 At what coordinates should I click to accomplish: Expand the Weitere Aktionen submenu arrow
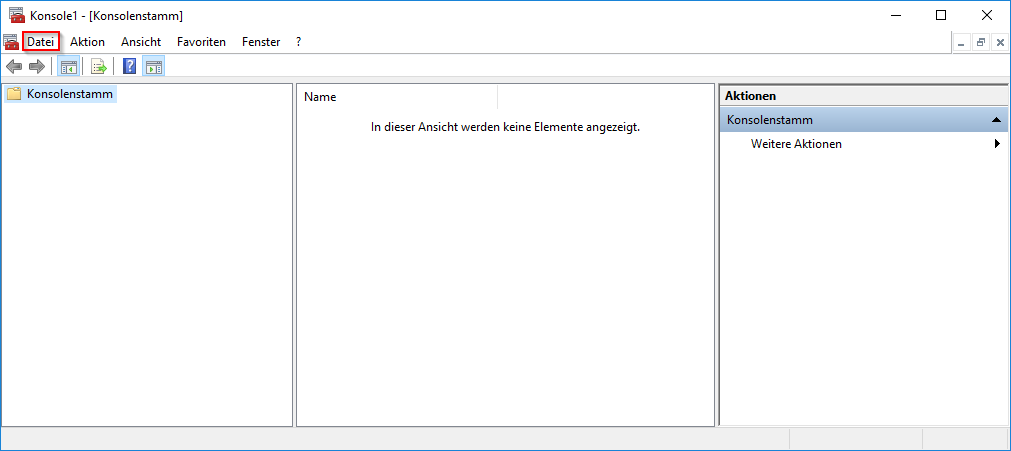pos(997,144)
